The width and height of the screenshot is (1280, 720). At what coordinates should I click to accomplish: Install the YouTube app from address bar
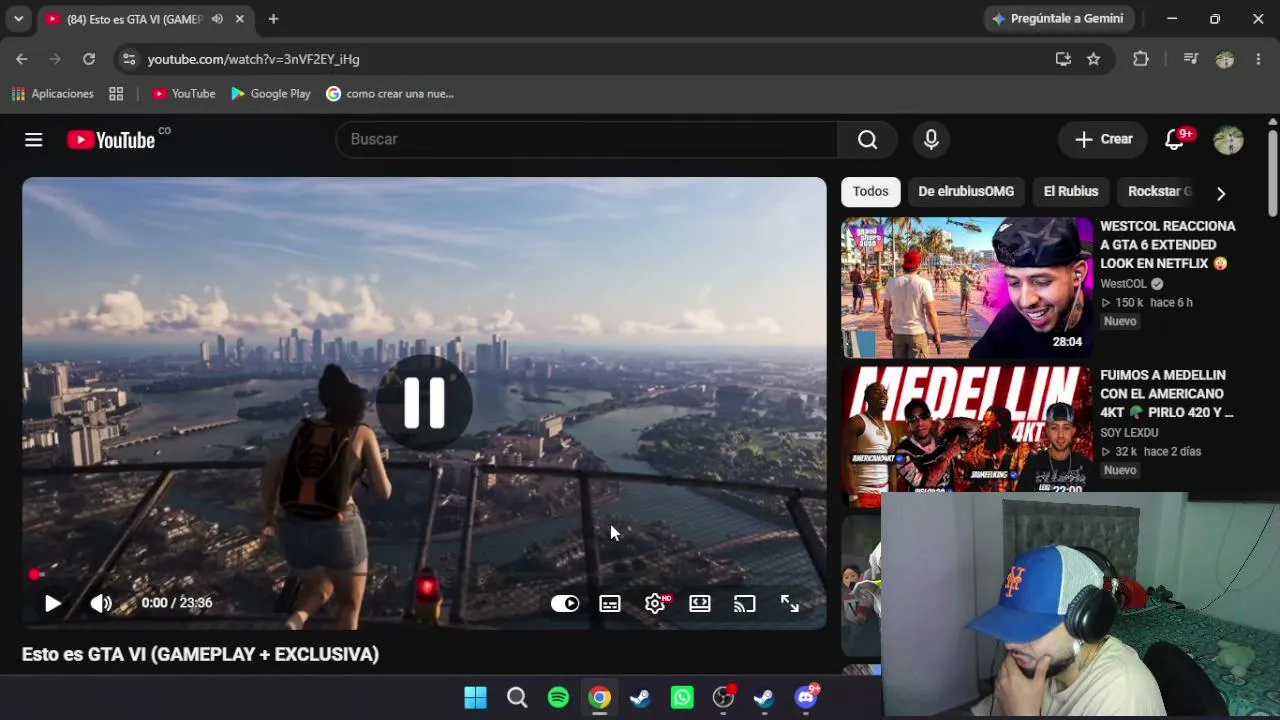tap(1063, 59)
